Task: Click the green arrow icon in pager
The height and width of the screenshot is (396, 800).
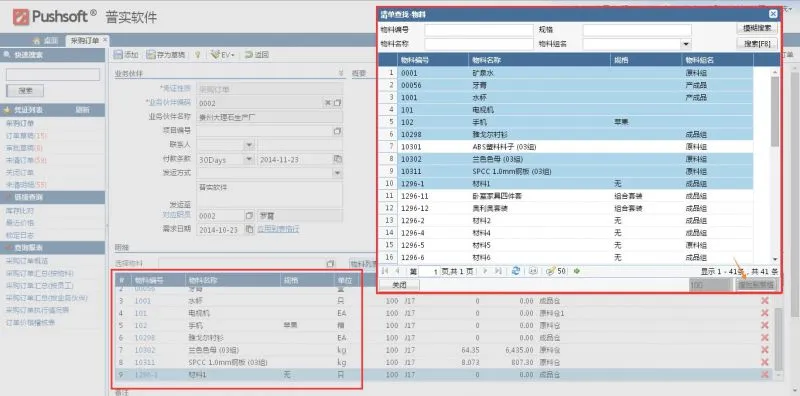Action: coord(577,271)
